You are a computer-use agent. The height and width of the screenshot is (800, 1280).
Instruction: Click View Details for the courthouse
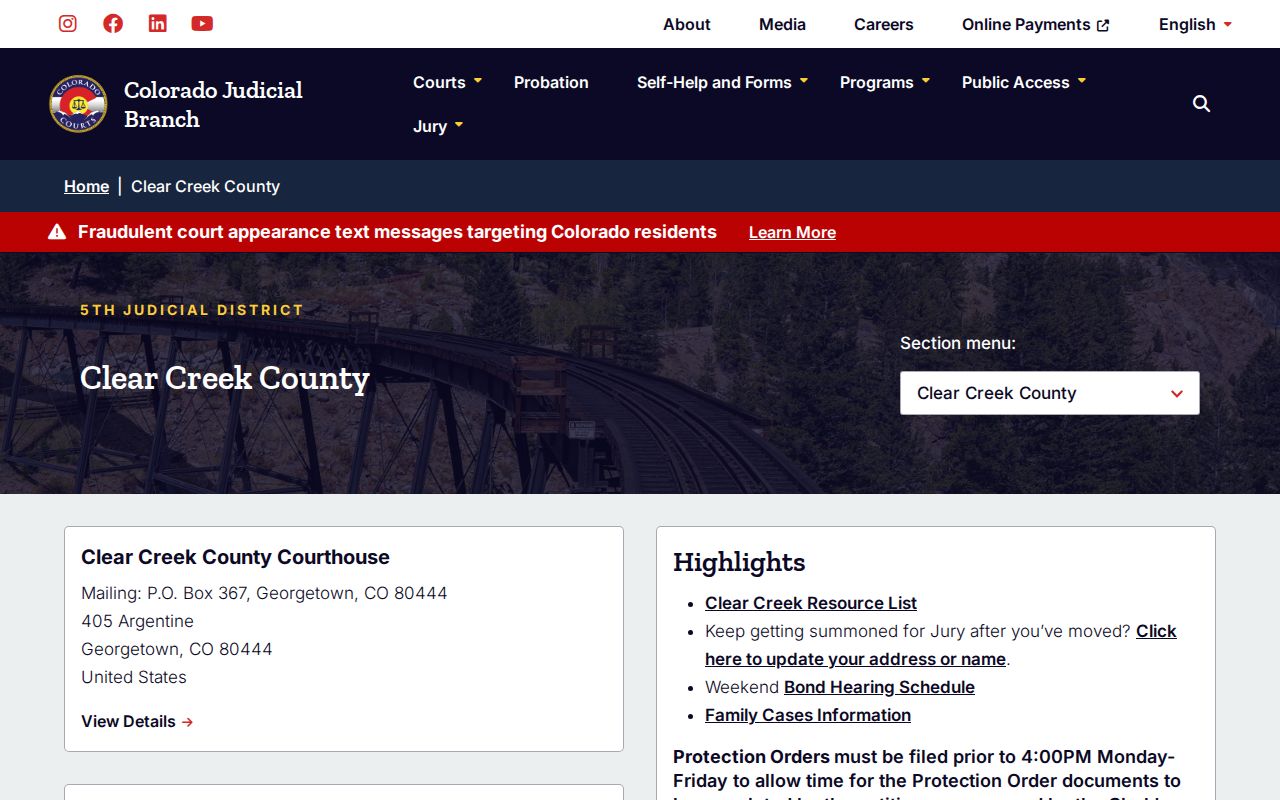pos(137,721)
